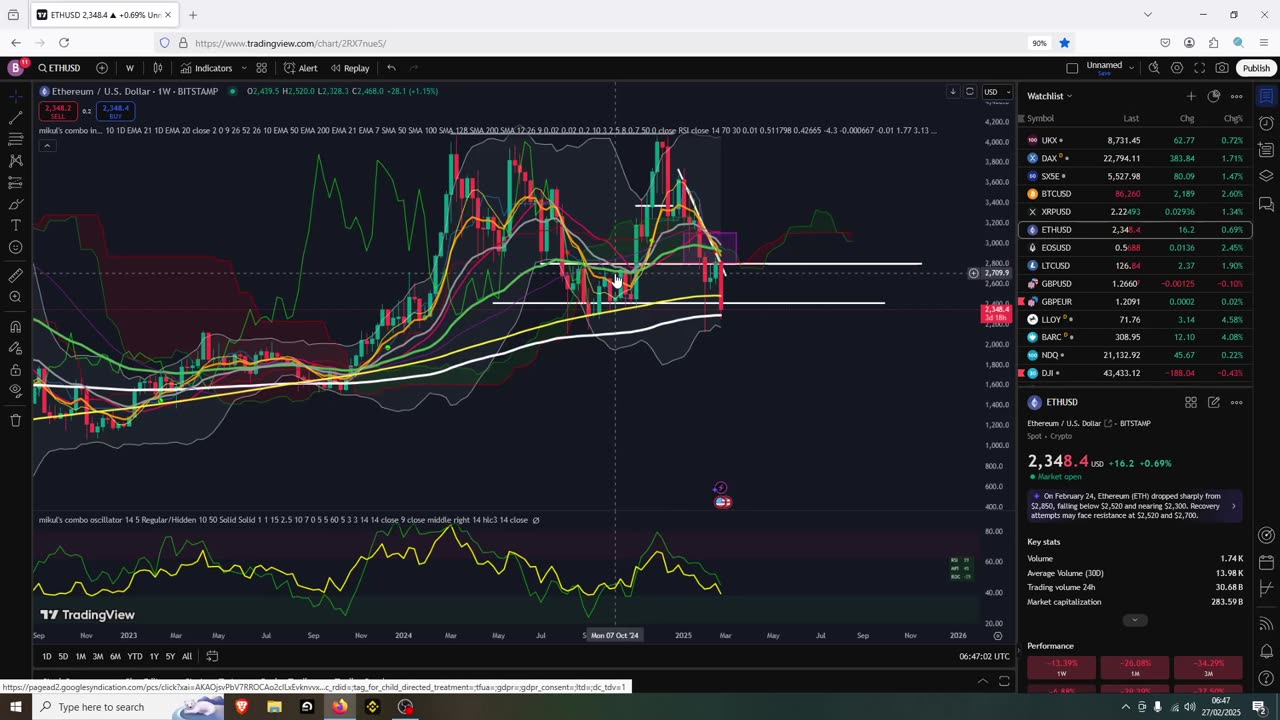Select LTCUSD row in the watchlist
Viewport: 1280px width, 720px height.
tap(1135, 266)
